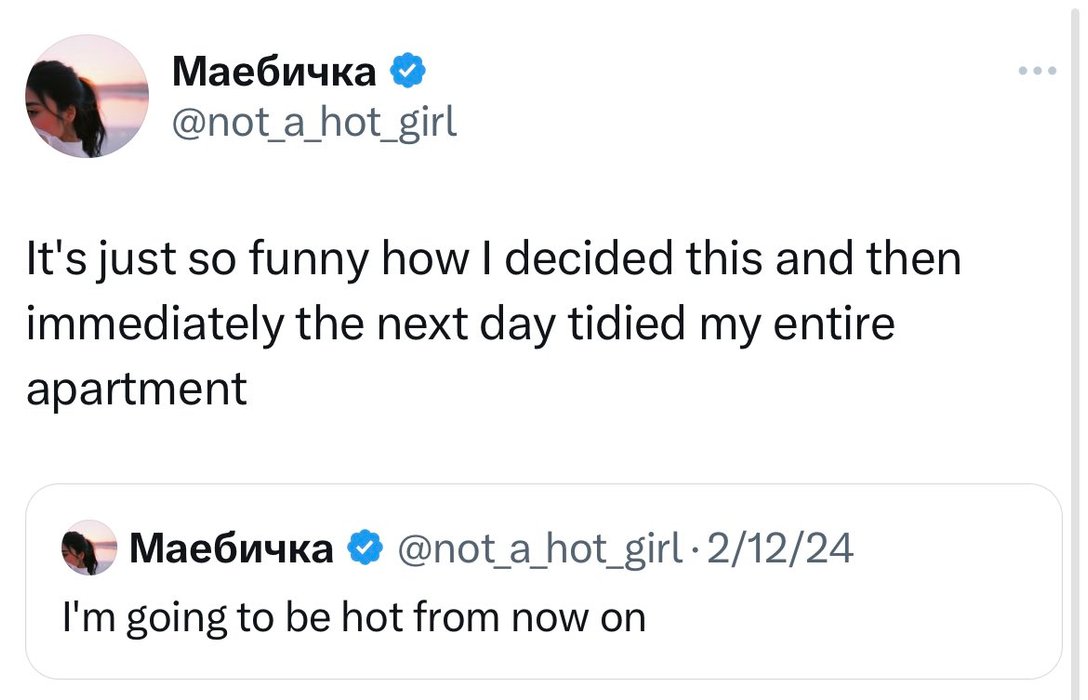Click the large profile avatar of Маебичка
Screen dimensions: 1088x700
pos(87,97)
